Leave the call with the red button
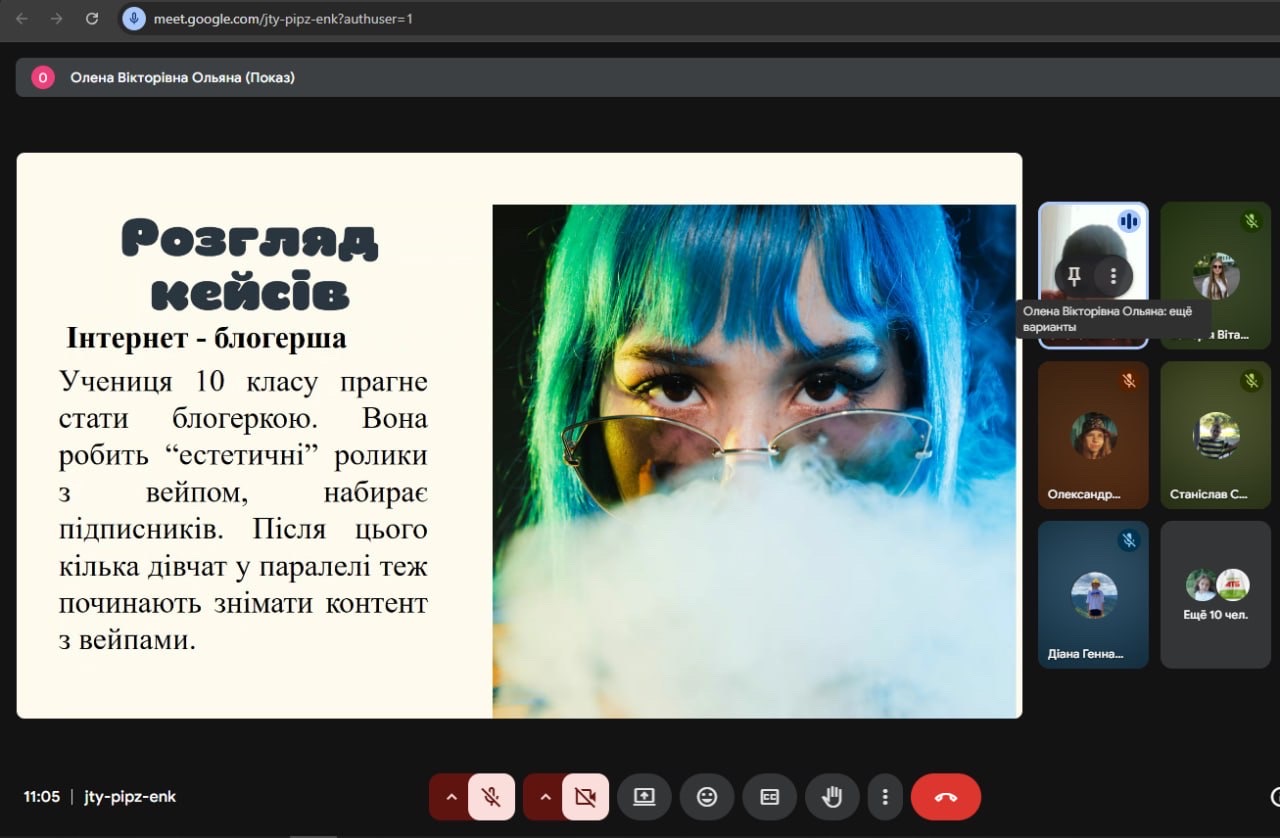Viewport: 1280px width, 838px height. (945, 797)
